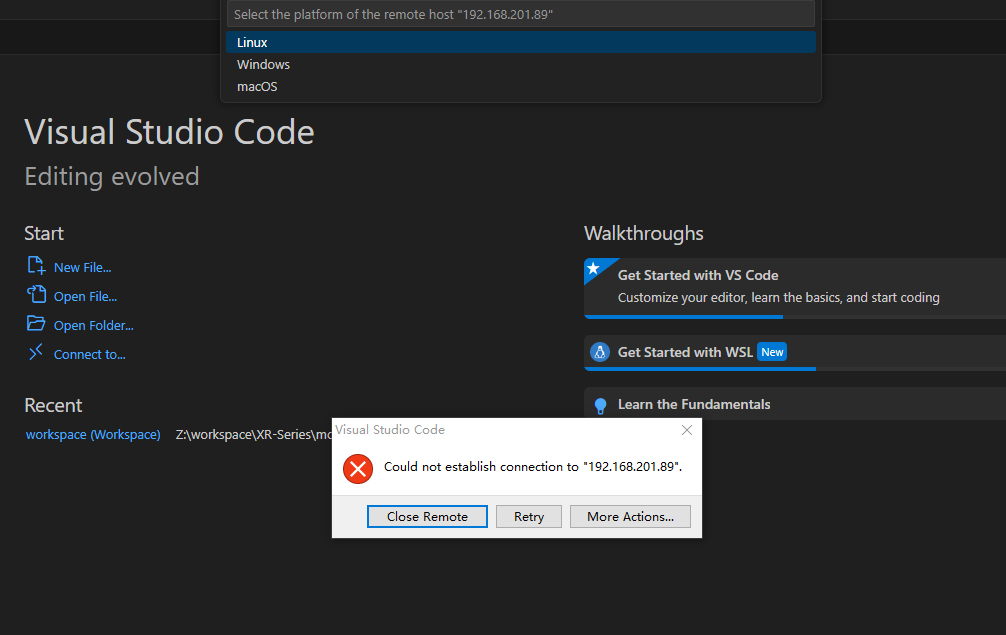Screen dimensions: 1006x635
Task: Click the red error icon in the dialog
Action: click(x=358, y=469)
